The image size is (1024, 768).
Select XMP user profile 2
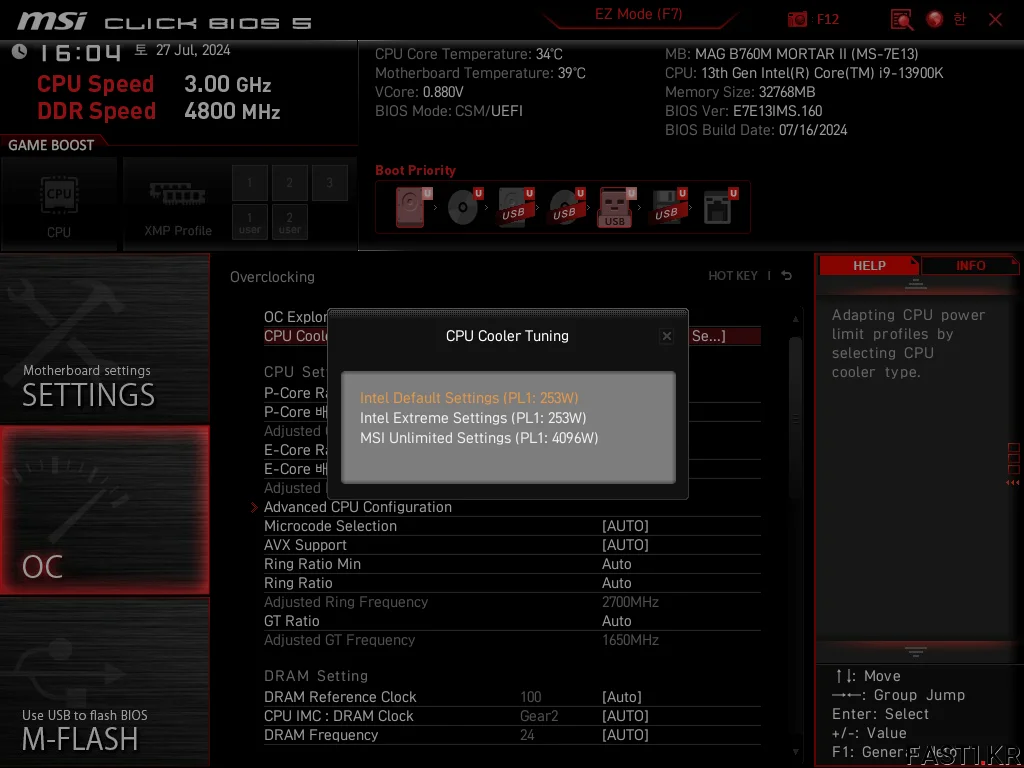(x=289, y=222)
